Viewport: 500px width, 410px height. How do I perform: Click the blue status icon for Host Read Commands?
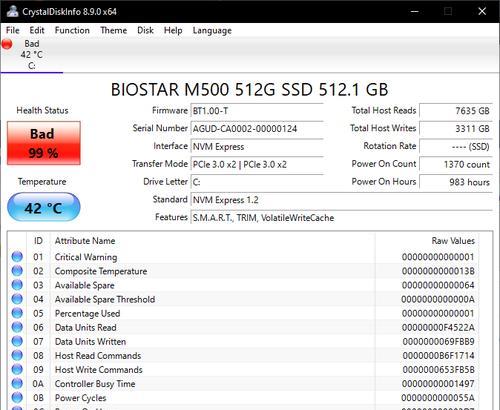click(17, 355)
